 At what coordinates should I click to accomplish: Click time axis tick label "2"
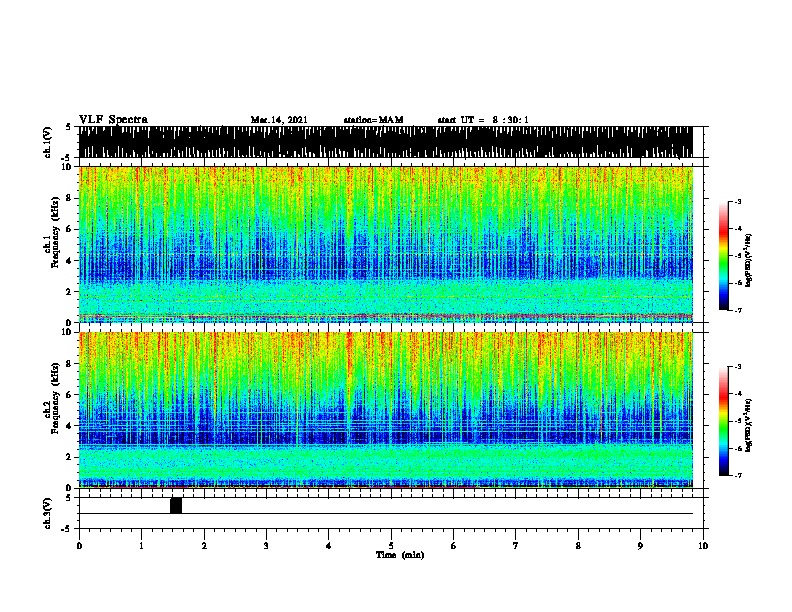[204, 546]
